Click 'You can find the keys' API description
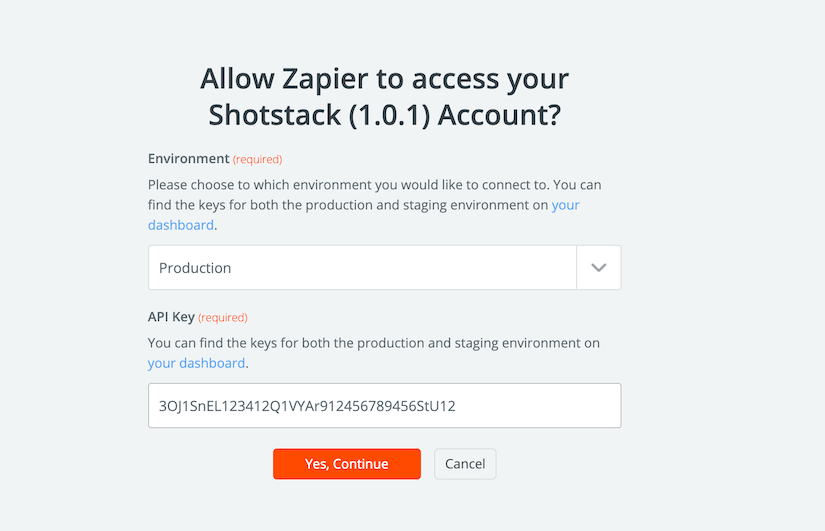Screen dimensions: 825x531 374,353
